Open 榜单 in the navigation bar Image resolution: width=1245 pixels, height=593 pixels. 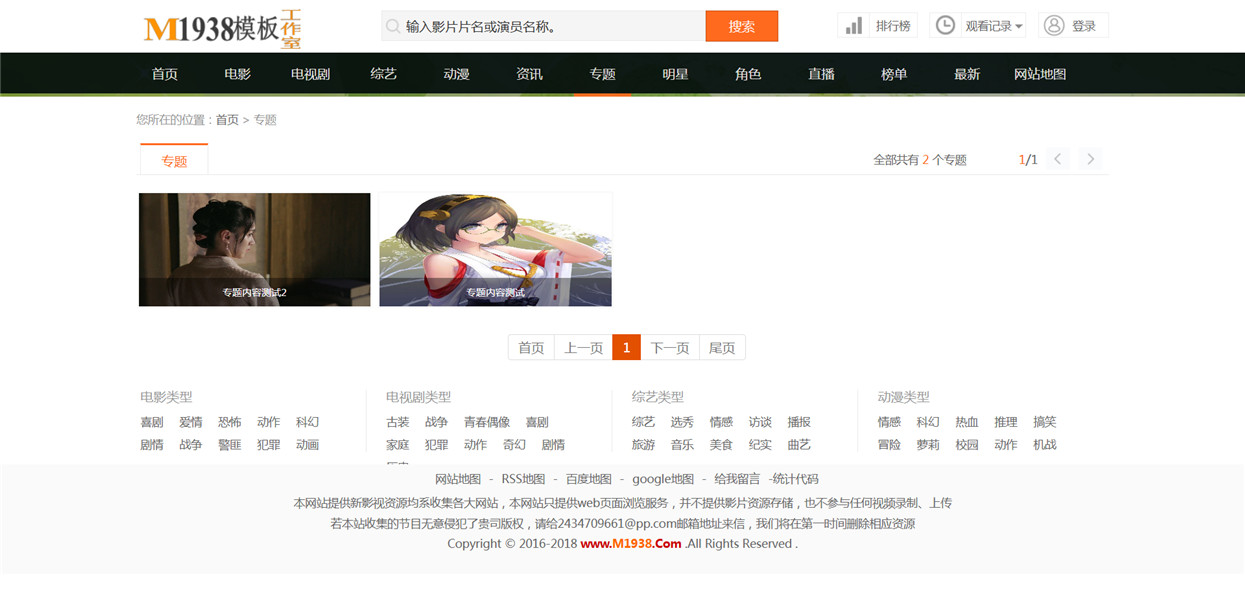pos(895,74)
